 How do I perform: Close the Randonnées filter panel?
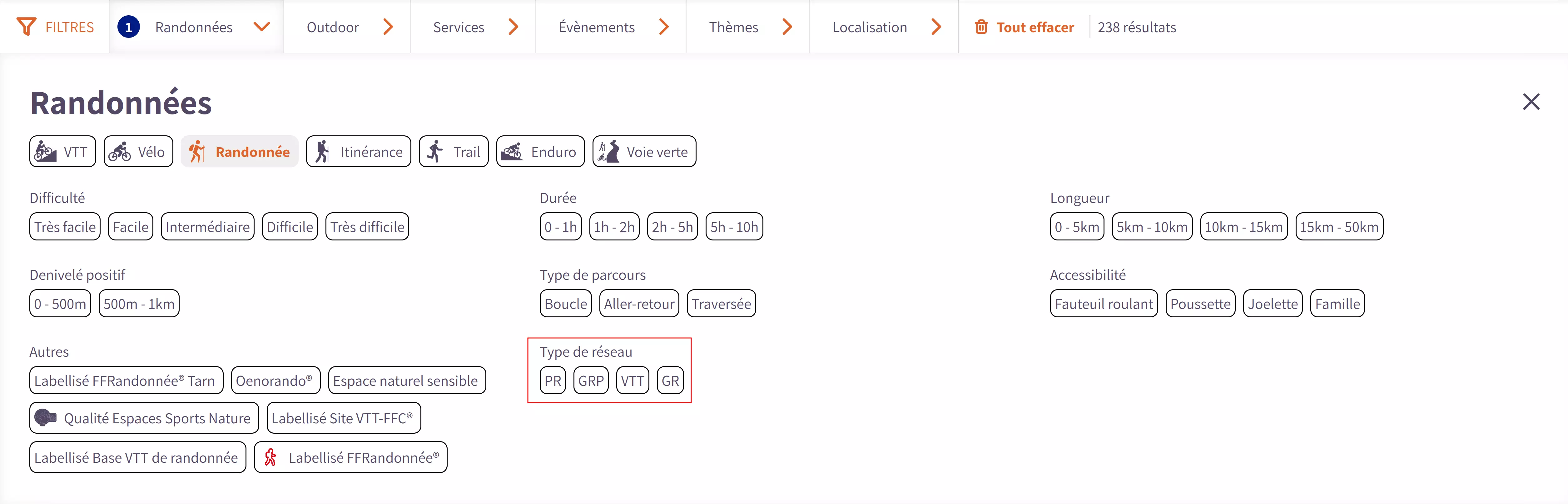coord(1531,102)
